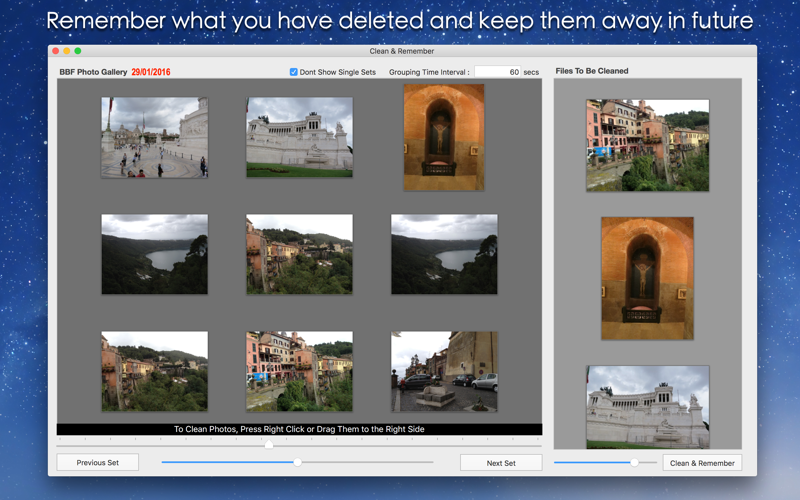This screenshot has width=800, height=500.
Task: Click the Grouping Time Interval seconds field
Action: tap(497, 72)
